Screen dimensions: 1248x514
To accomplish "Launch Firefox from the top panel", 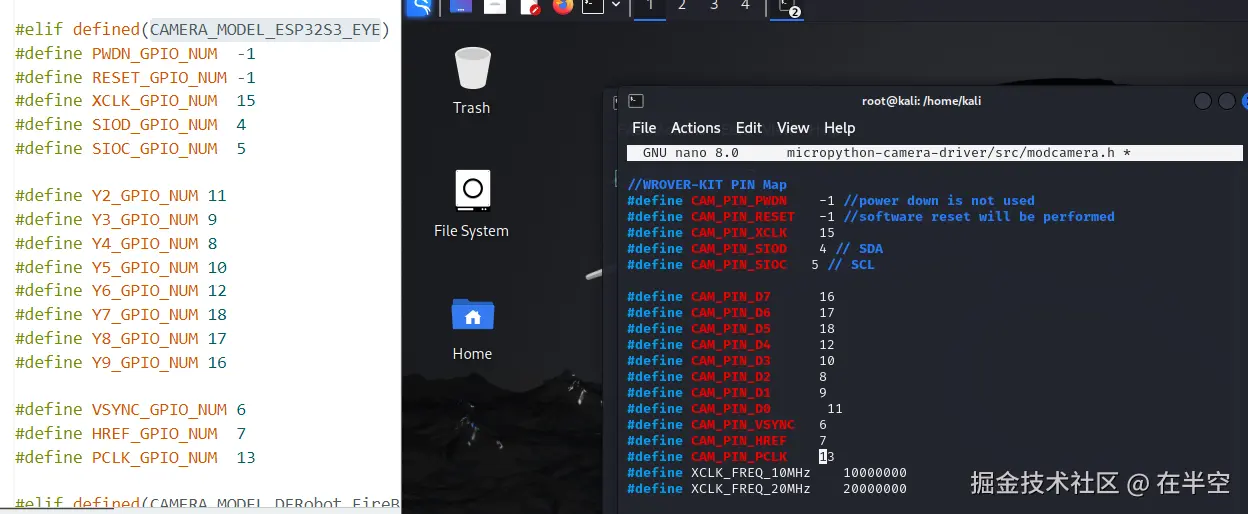I will [x=563, y=6].
